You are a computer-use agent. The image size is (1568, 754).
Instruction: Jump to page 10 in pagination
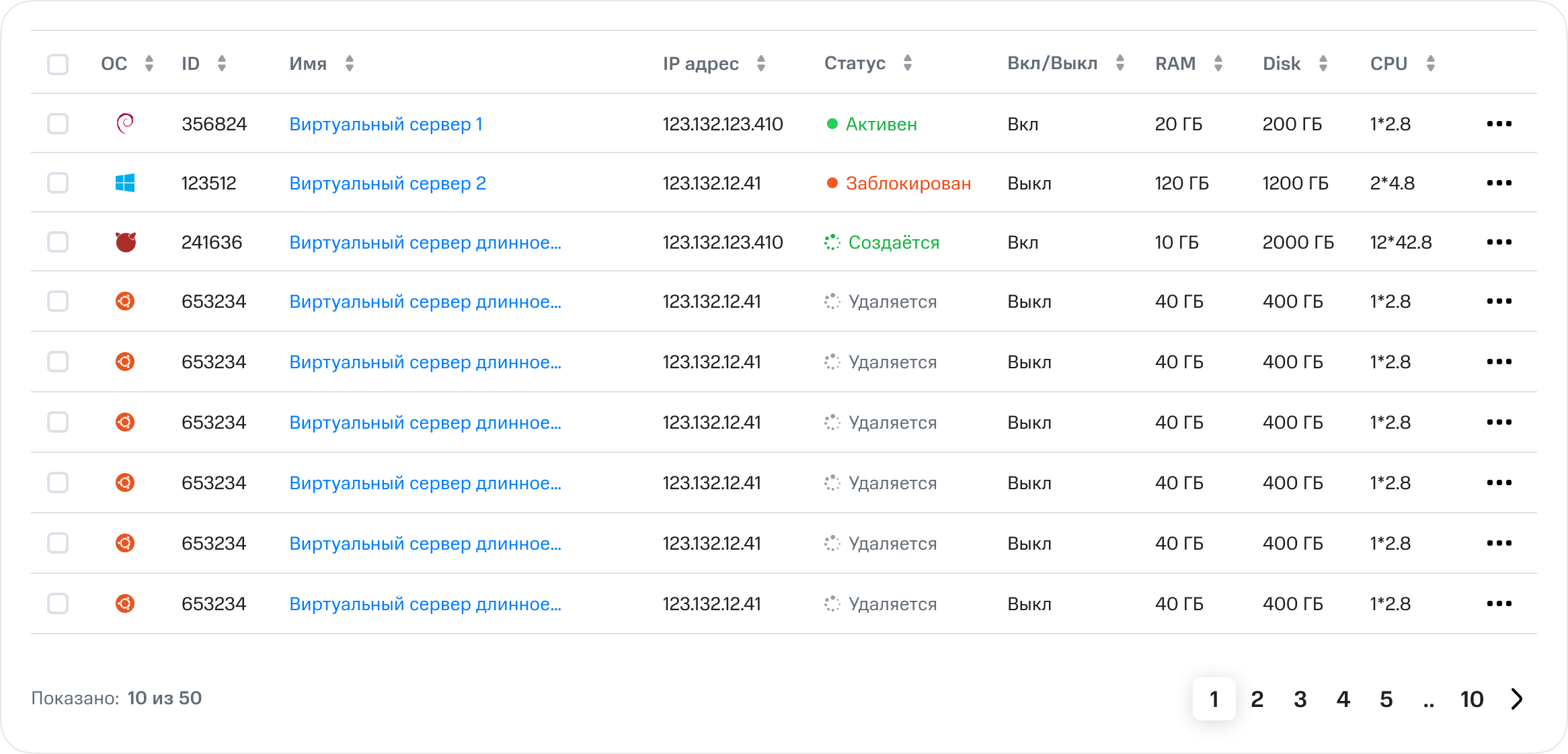[x=1471, y=699]
